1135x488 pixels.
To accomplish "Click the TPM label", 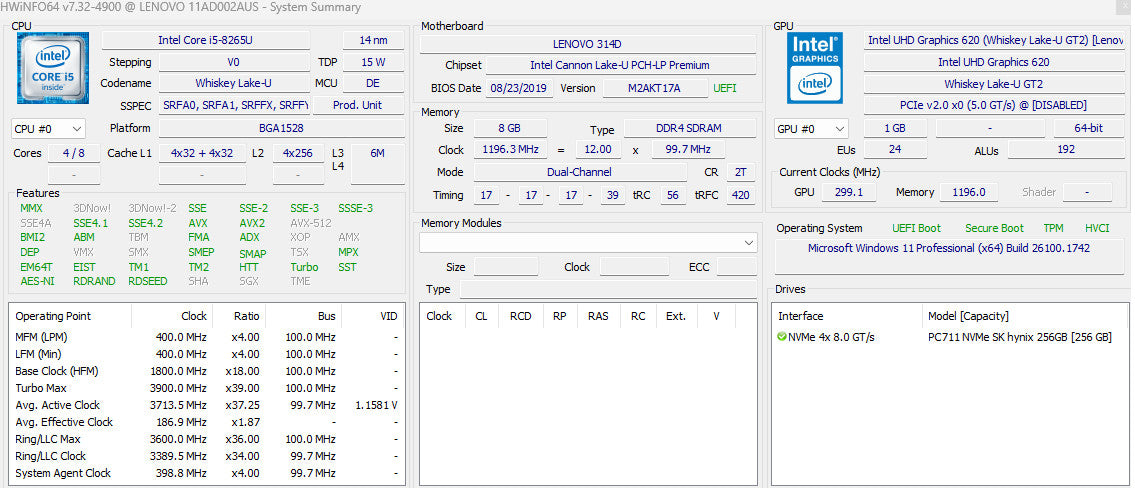I will pyautogui.click(x=1053, y=228).
